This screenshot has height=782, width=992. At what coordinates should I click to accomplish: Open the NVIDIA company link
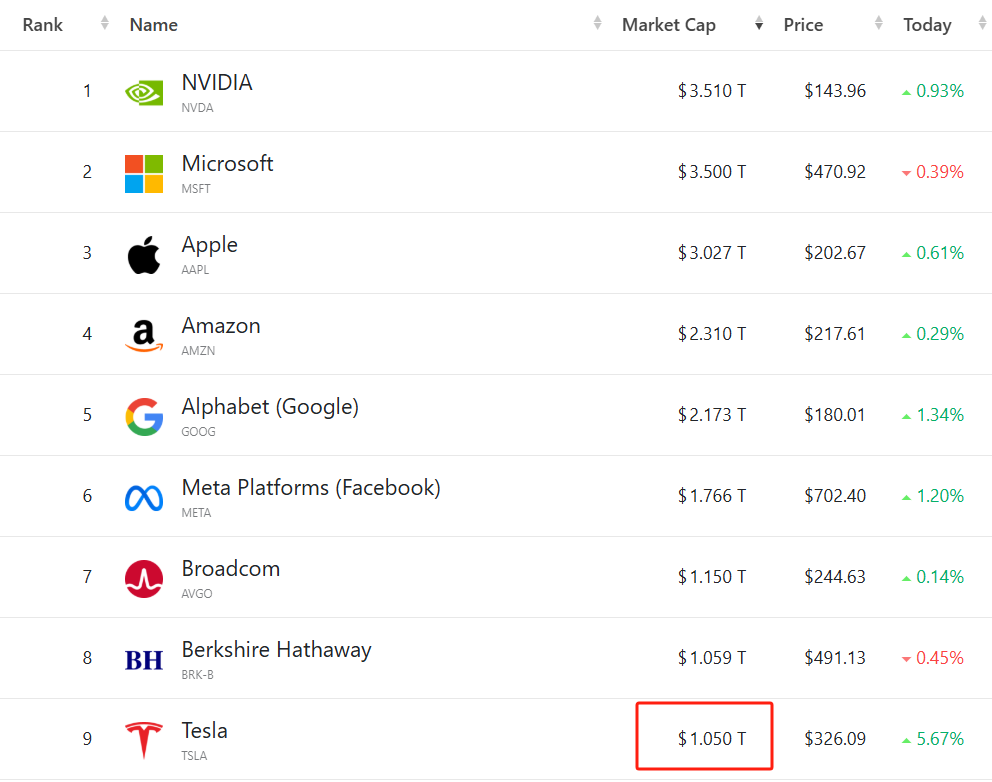[217, 83]
